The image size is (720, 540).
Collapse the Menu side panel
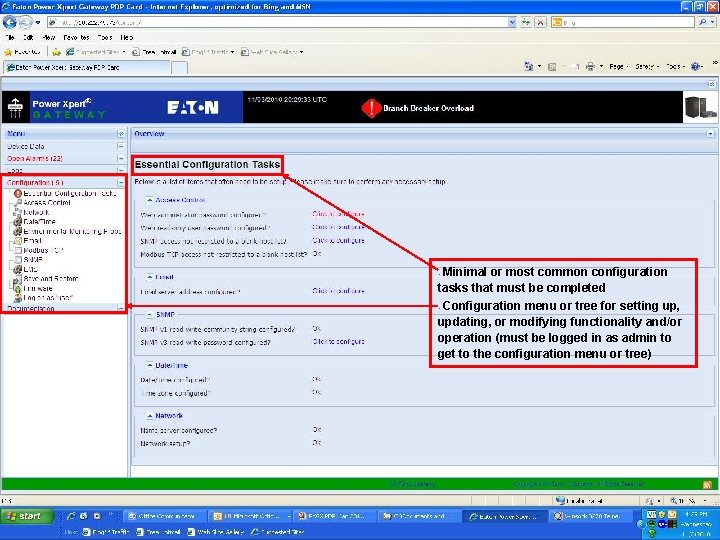(121, 134)
